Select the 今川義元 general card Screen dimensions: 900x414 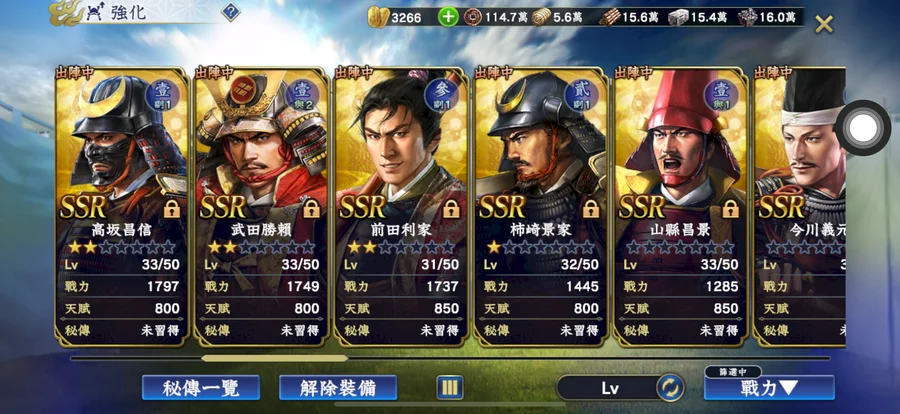click(x=799, y=207)
